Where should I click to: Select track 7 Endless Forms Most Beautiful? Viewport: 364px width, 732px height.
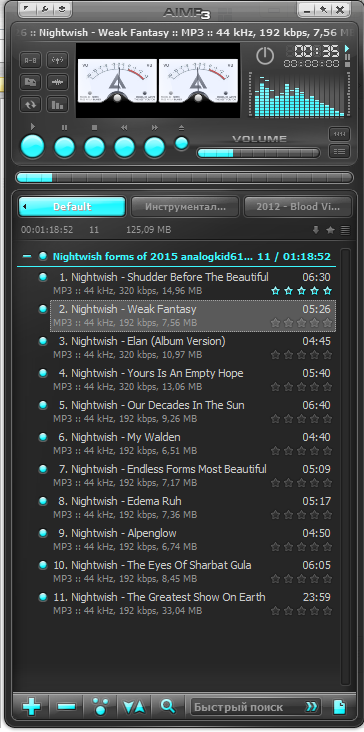[193, 476]
